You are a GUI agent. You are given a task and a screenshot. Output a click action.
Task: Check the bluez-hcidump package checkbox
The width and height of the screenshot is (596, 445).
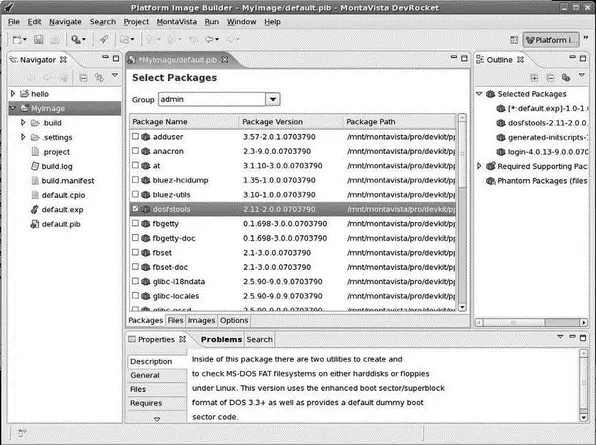(135, 179)
